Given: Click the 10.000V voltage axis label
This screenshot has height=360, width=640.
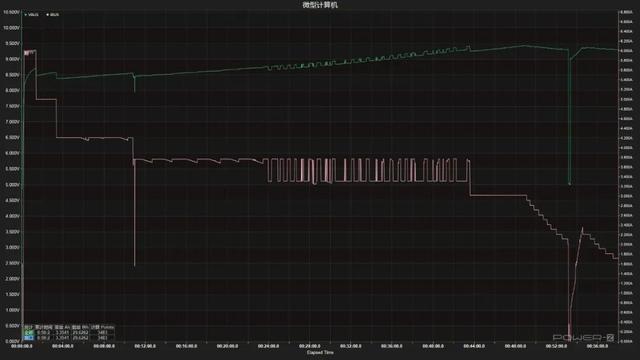Looking at the screenshot, I should click(x=11, y=28).
